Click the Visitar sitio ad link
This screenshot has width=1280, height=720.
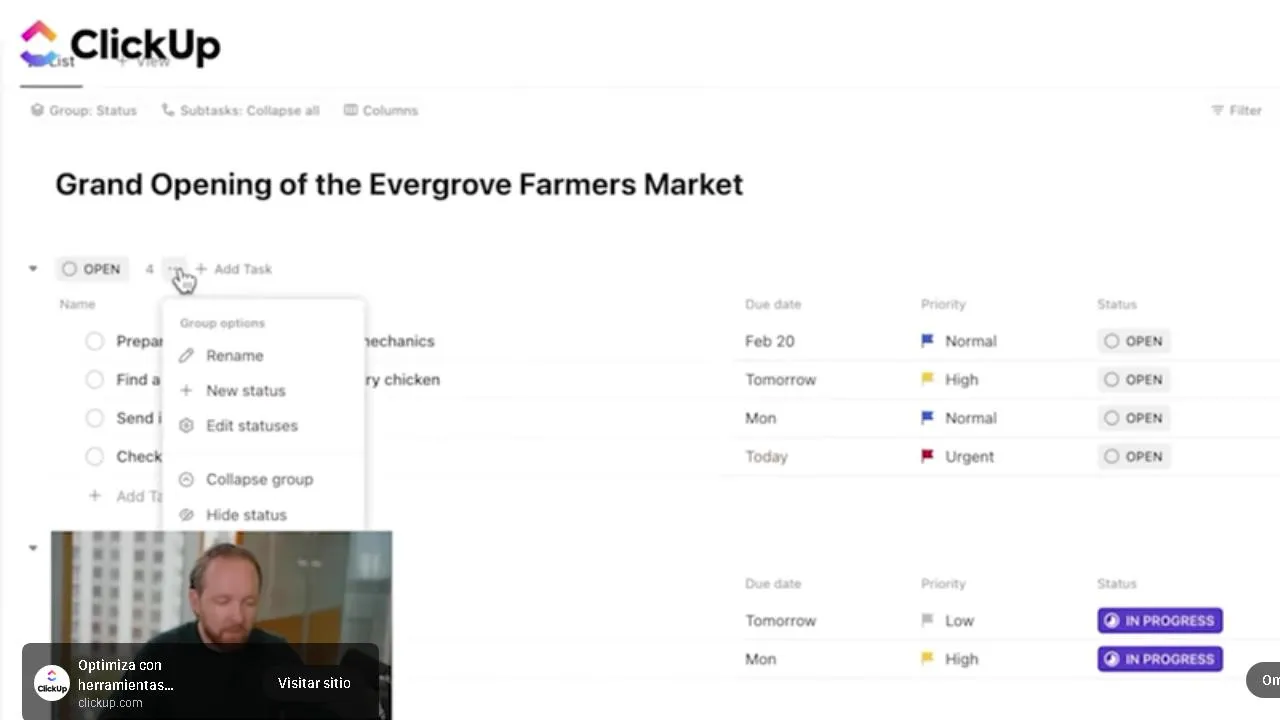(314, 683)
